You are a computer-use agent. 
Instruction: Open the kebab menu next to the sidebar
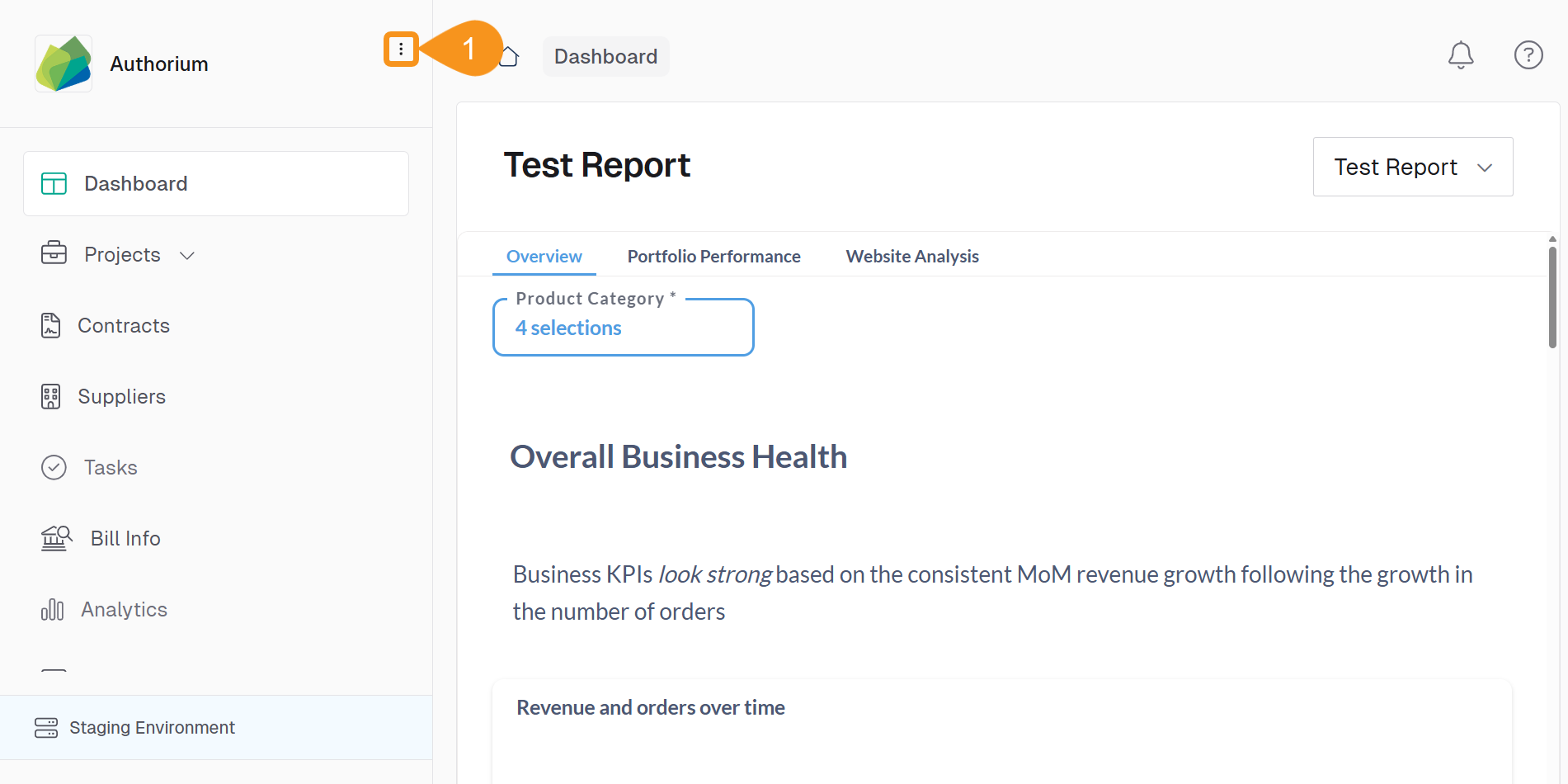(x=401, y=50)
